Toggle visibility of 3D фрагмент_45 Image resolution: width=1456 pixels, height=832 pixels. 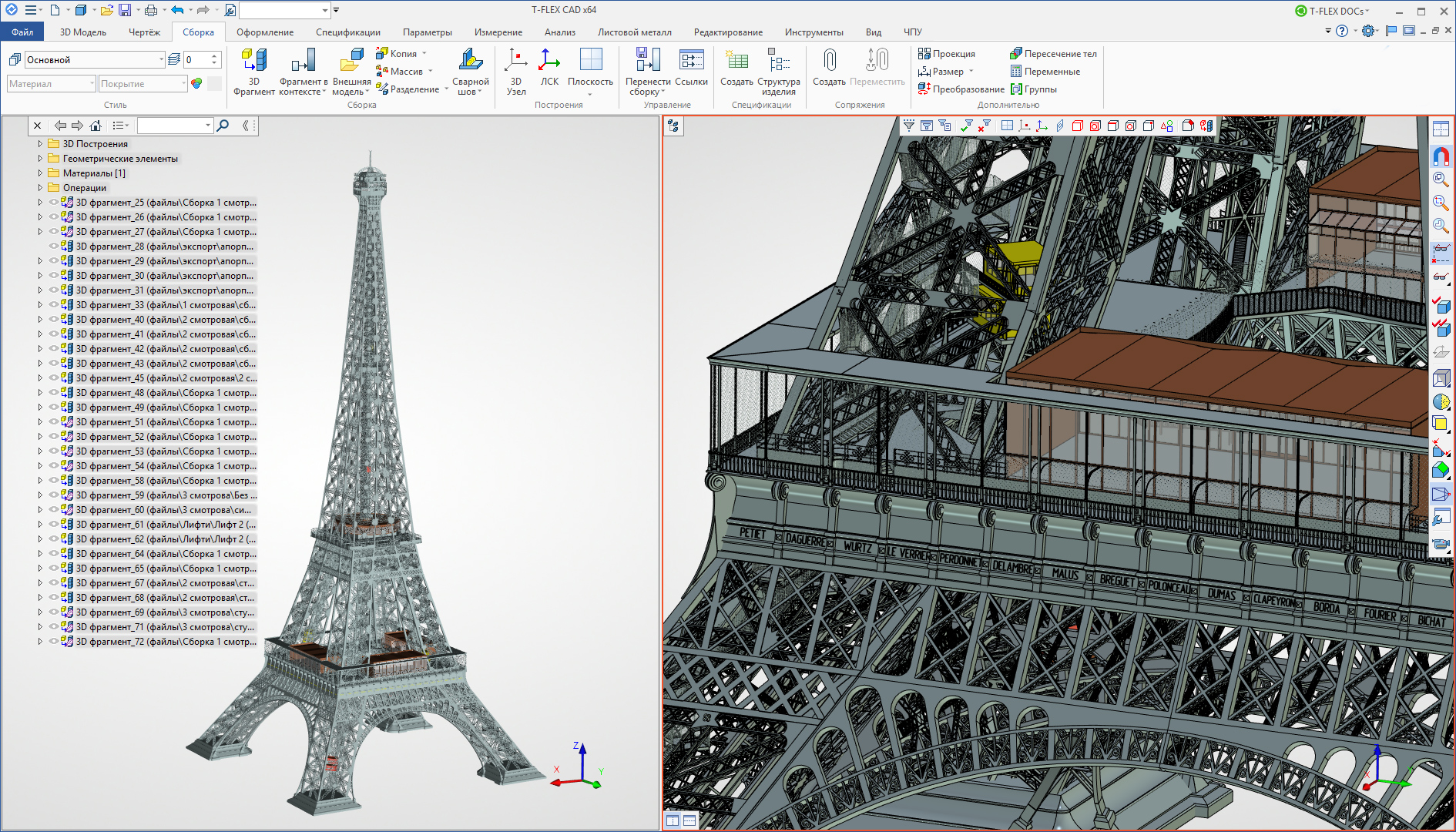click(54, 377)
